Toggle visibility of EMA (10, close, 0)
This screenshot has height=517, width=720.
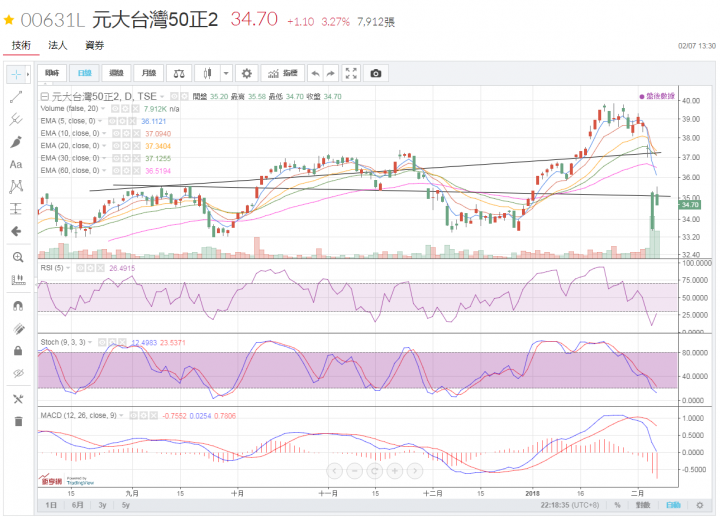(x=116, y=134)
